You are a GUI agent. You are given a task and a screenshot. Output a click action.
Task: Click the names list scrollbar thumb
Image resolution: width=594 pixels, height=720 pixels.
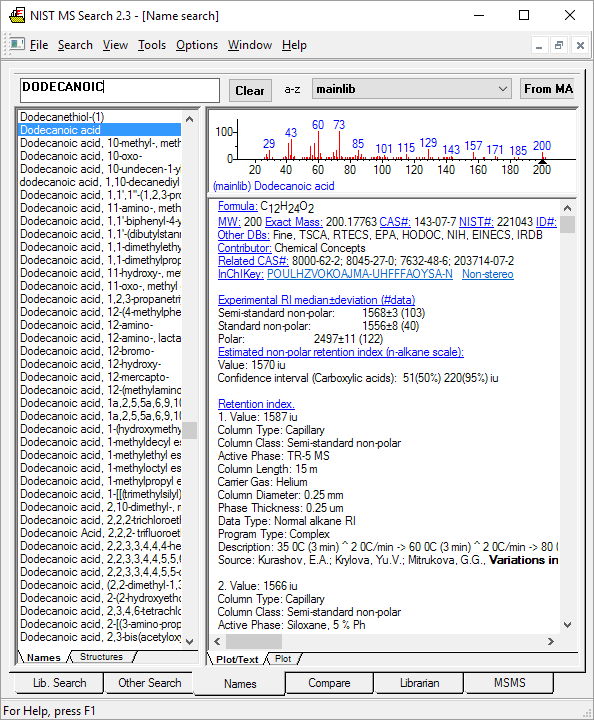coord(190,430)
